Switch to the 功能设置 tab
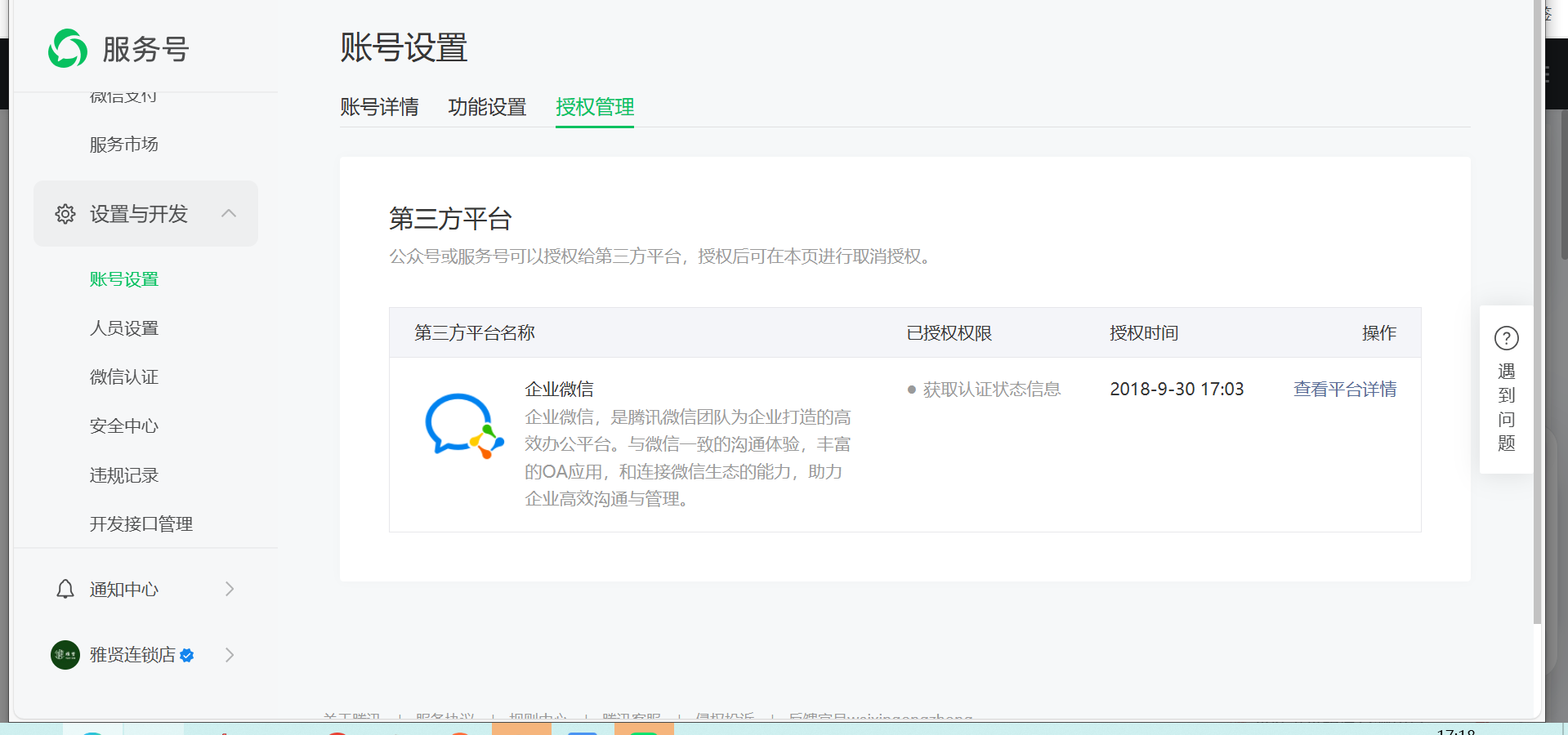Image resolution: width=1568 pixels, height=735 pixels. click(x=487, y=107)
